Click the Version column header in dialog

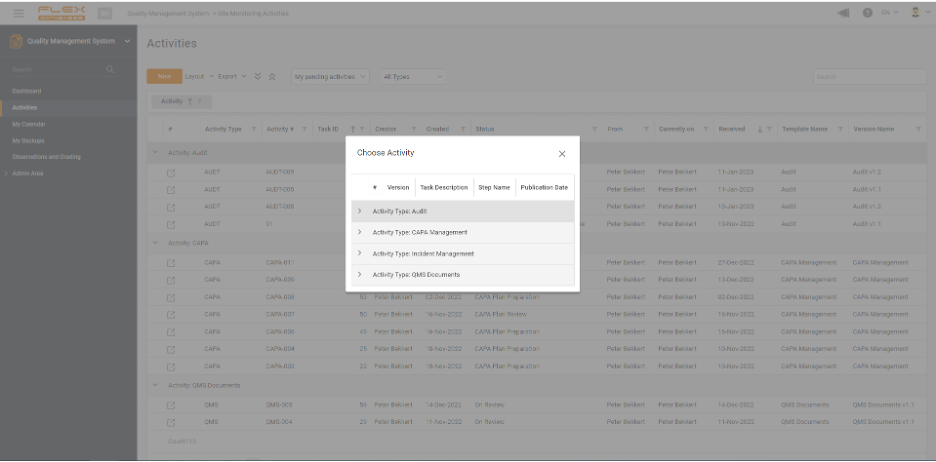(x=398, y=187)
